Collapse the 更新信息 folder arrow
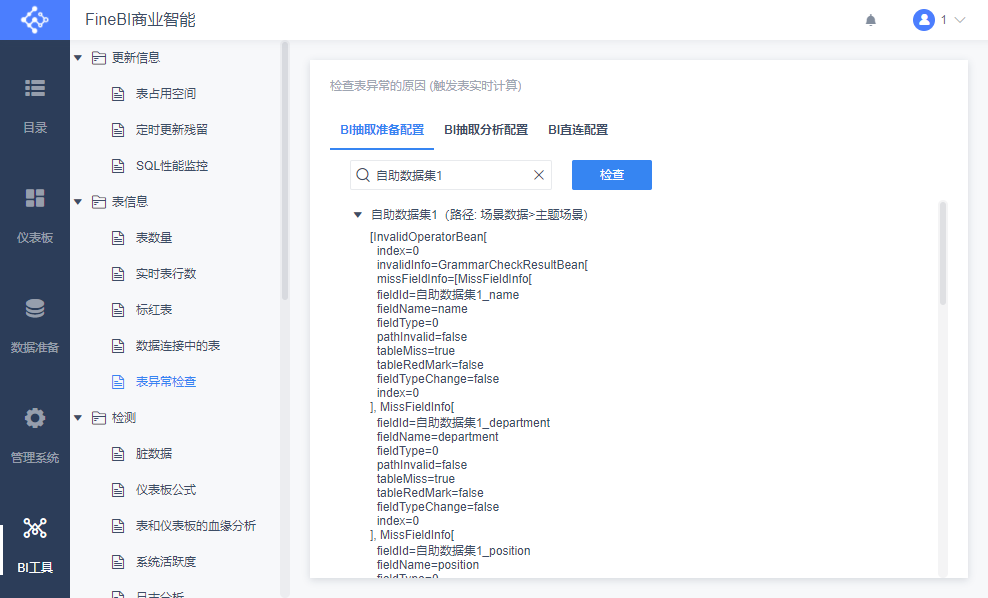Viewport: 988px width, 598px height. tap(78, 58)
